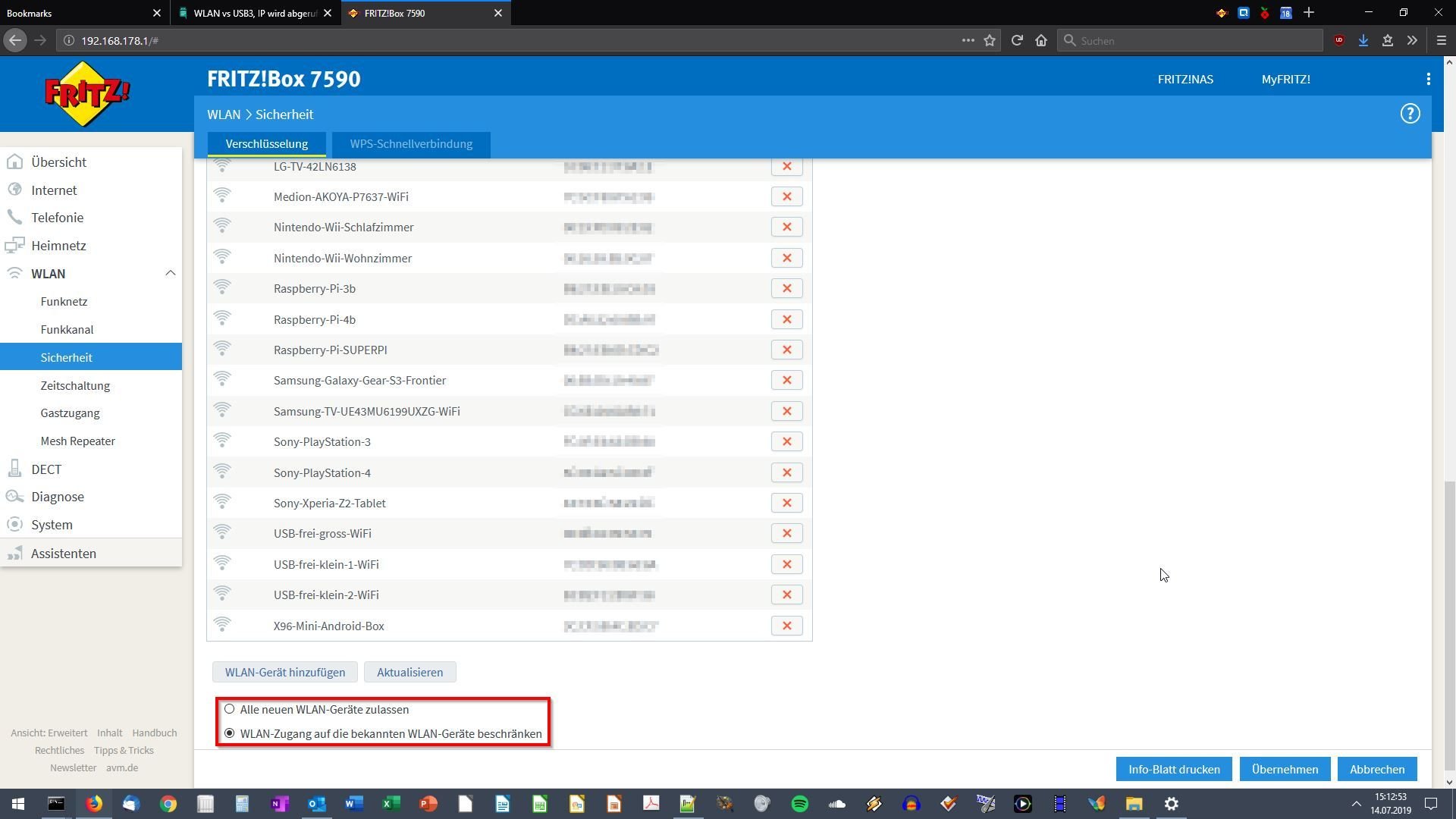Remove Sony-Xperia-Z2-Tablet device
The height and width of the screenshot is (819, 1456).
[x=786, y=503]
